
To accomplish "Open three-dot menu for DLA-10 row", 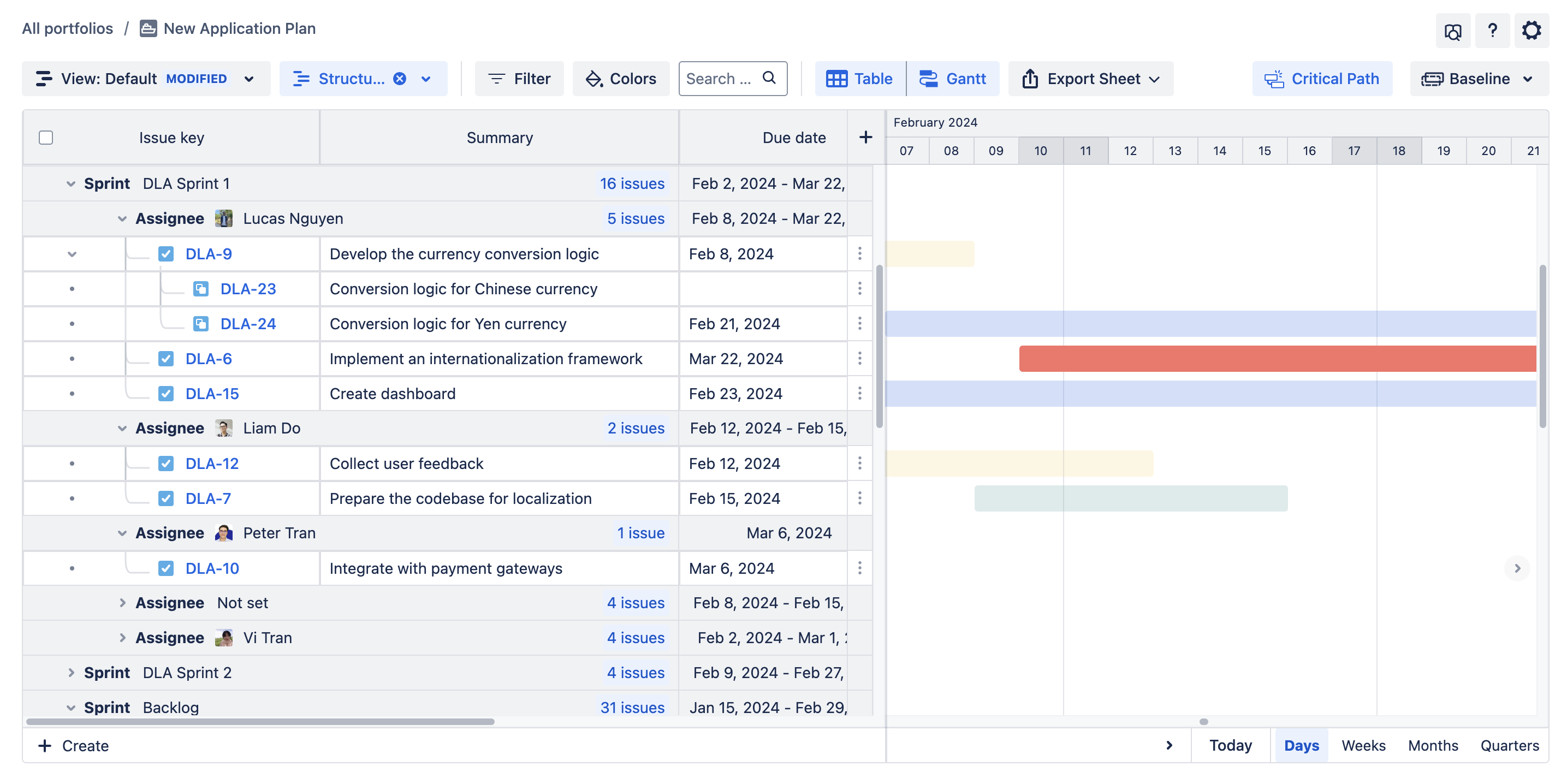I will pyautogui.click(x=859, y=568).
